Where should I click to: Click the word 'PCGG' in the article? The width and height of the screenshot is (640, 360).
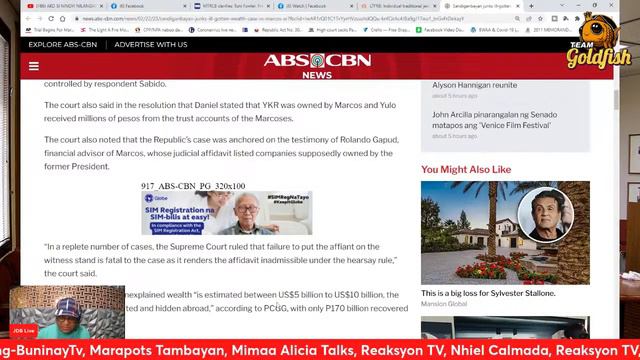(x=276, y=308)
